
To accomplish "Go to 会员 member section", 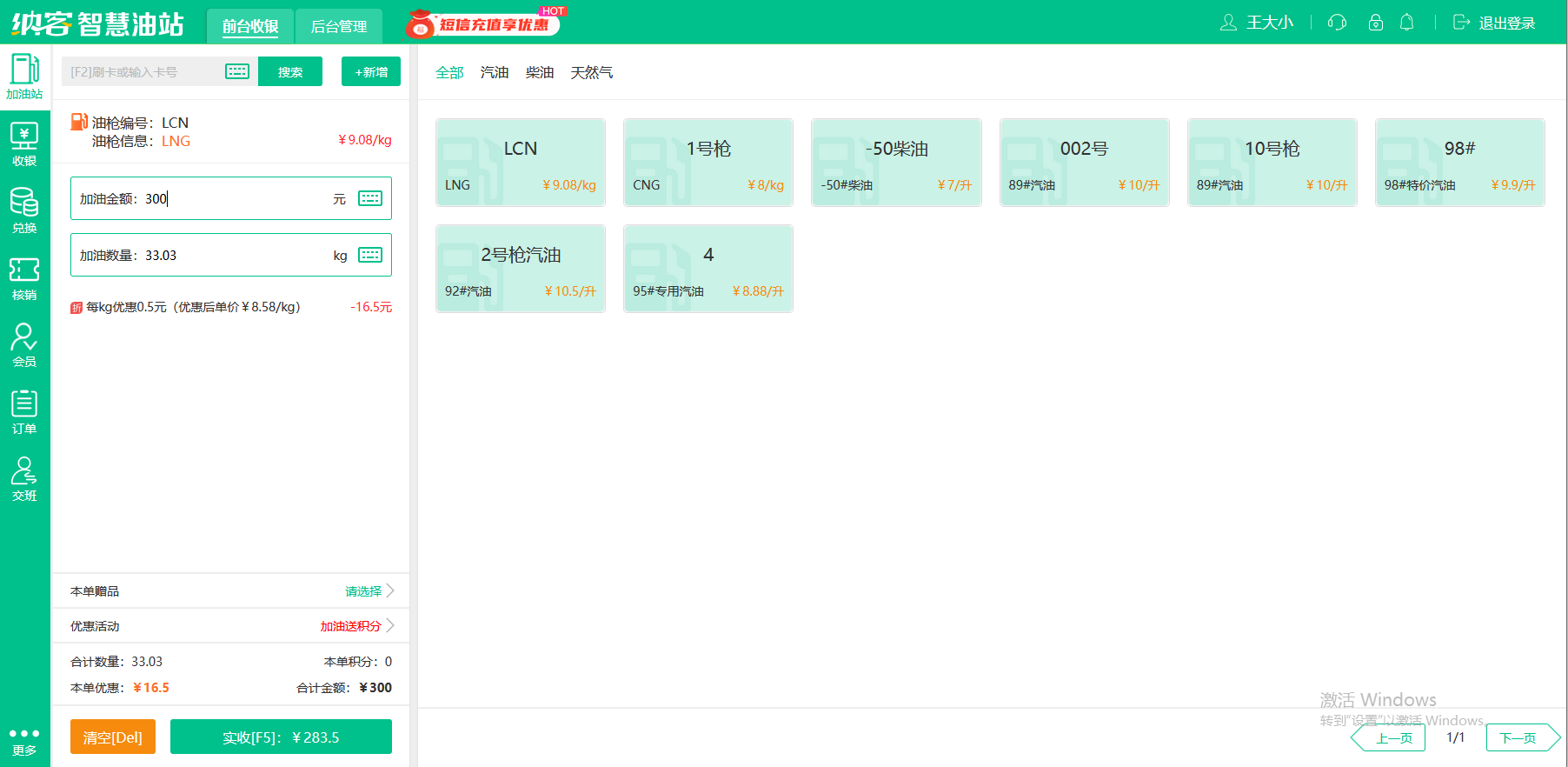I will 24,345.
